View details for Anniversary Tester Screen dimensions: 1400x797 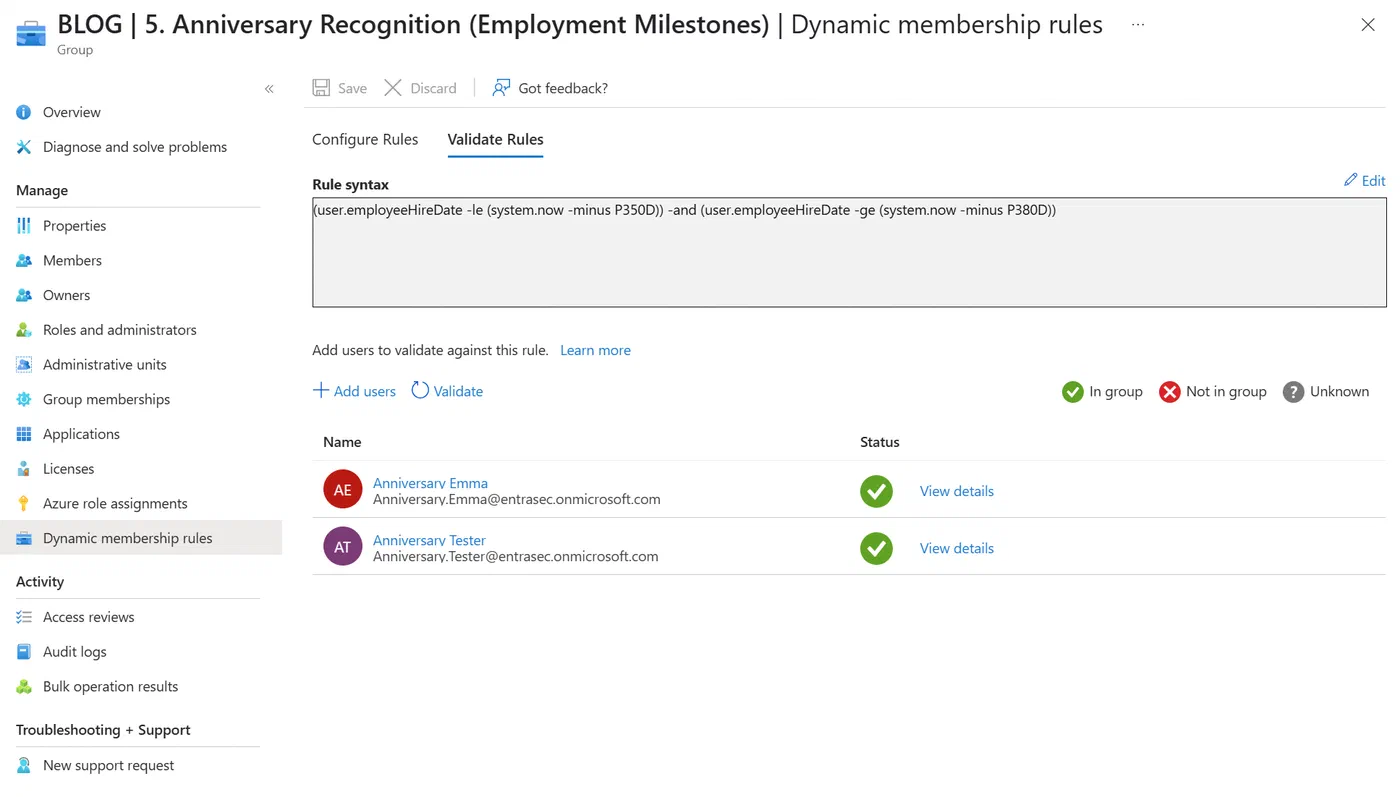(957, 548)
